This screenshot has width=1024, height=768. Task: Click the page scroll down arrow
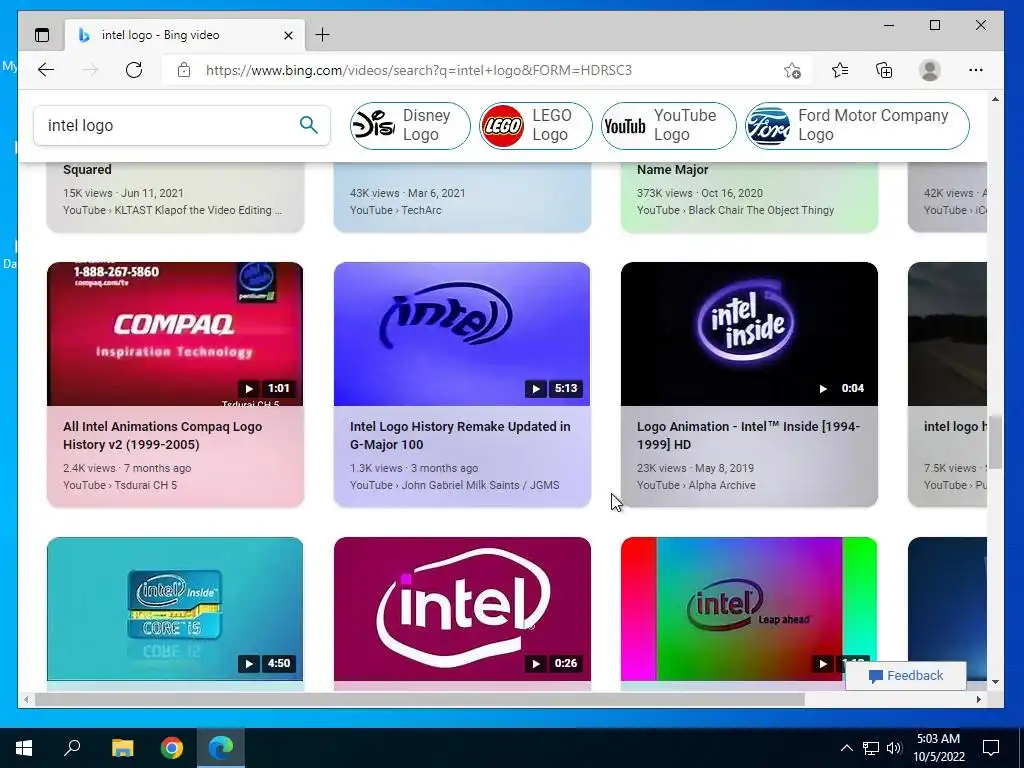pos(995,682)
